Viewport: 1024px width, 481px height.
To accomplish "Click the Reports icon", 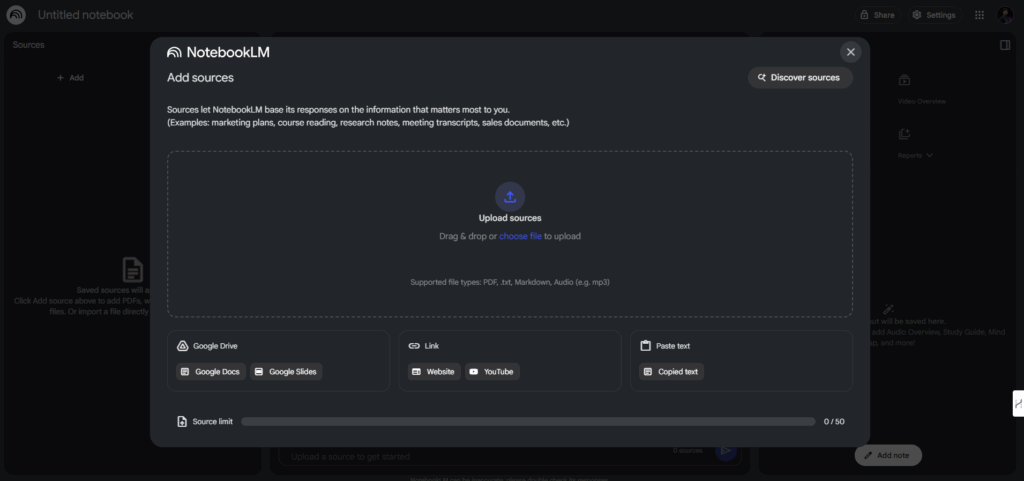I will [x=904, y=134].
